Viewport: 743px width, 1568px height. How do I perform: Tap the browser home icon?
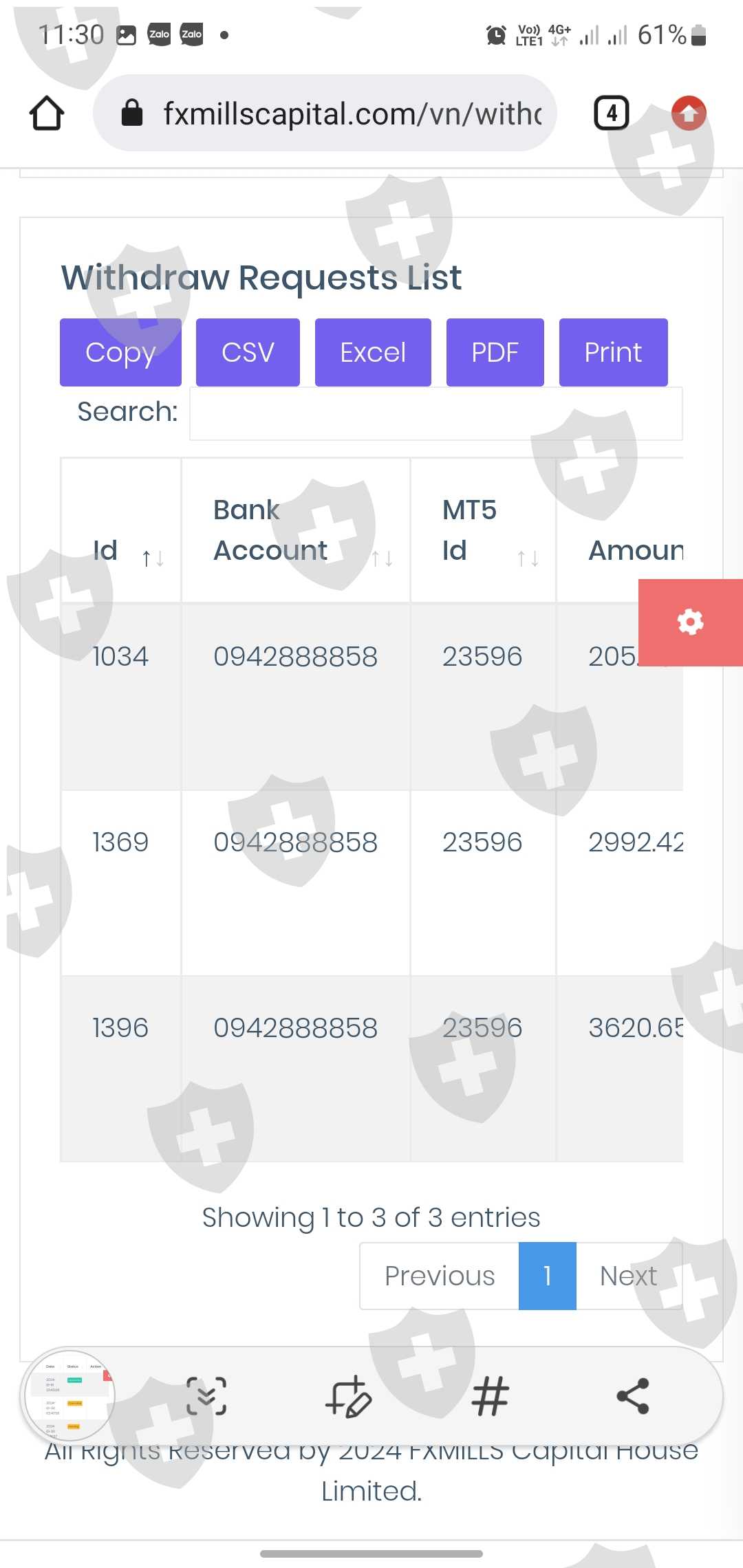point(47,113)
